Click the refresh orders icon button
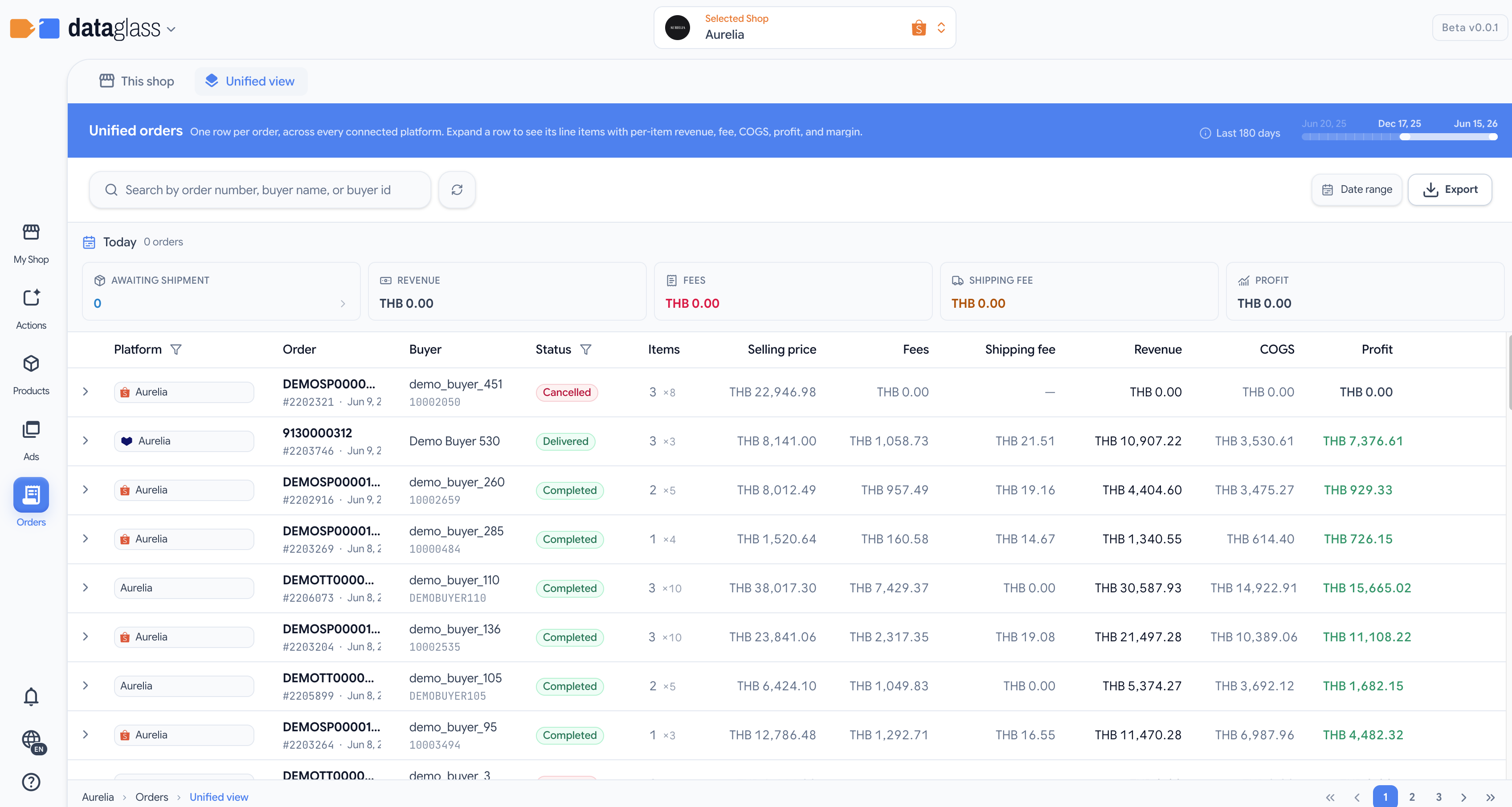 [457, 190]
